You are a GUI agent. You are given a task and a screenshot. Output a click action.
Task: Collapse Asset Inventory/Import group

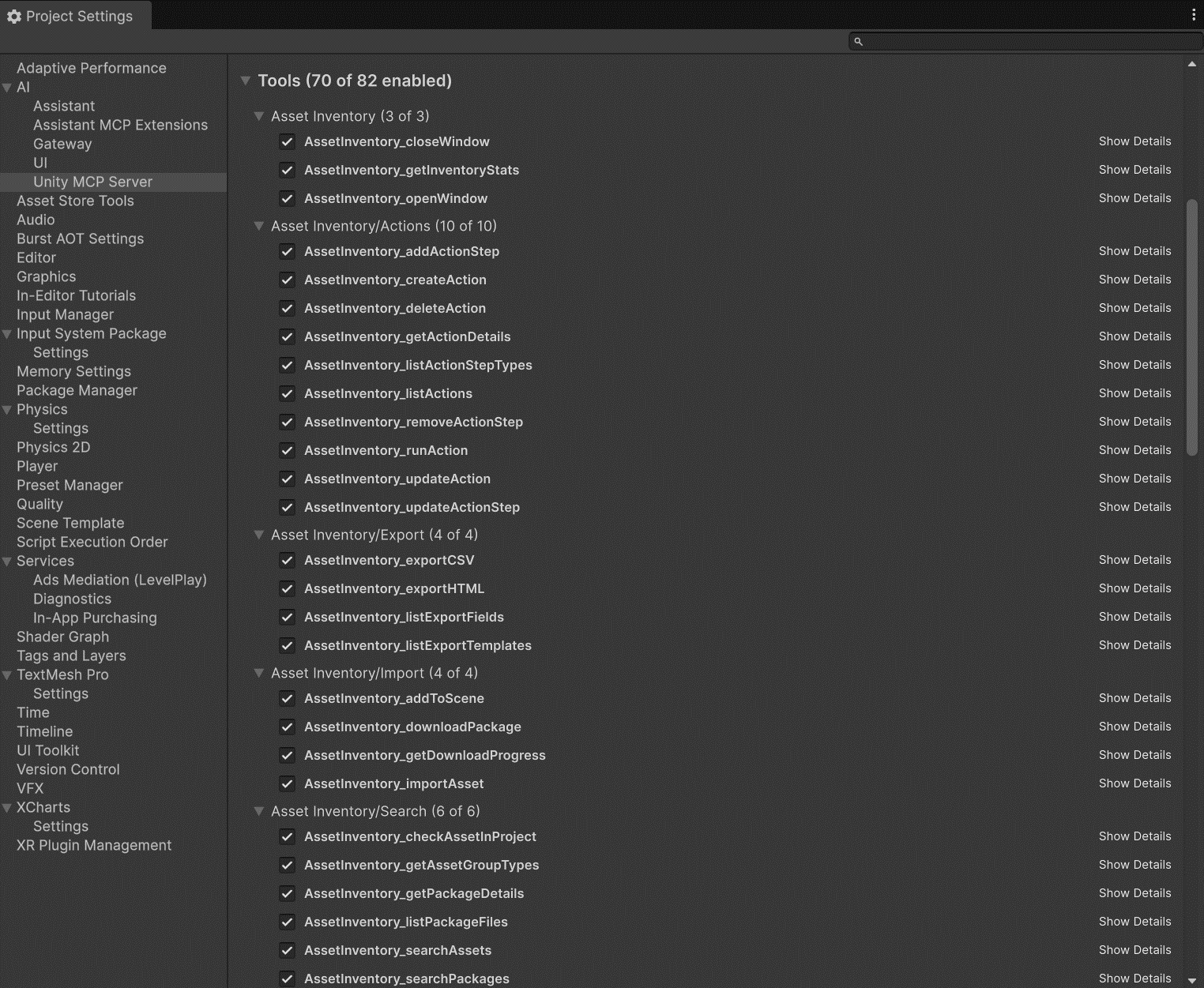[258, 673]
